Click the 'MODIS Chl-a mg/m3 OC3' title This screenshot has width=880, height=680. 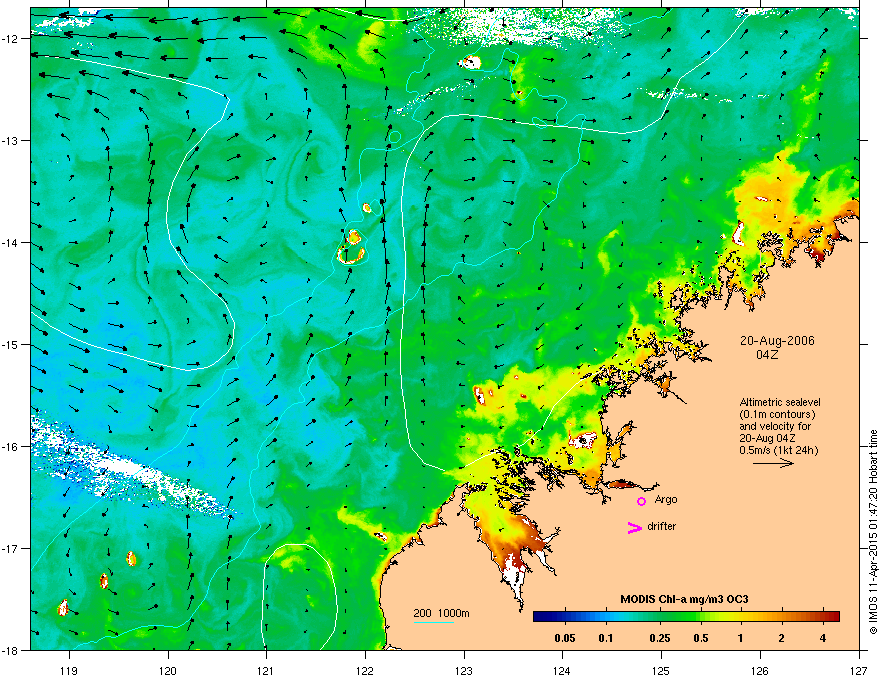[x=684, y=599]
